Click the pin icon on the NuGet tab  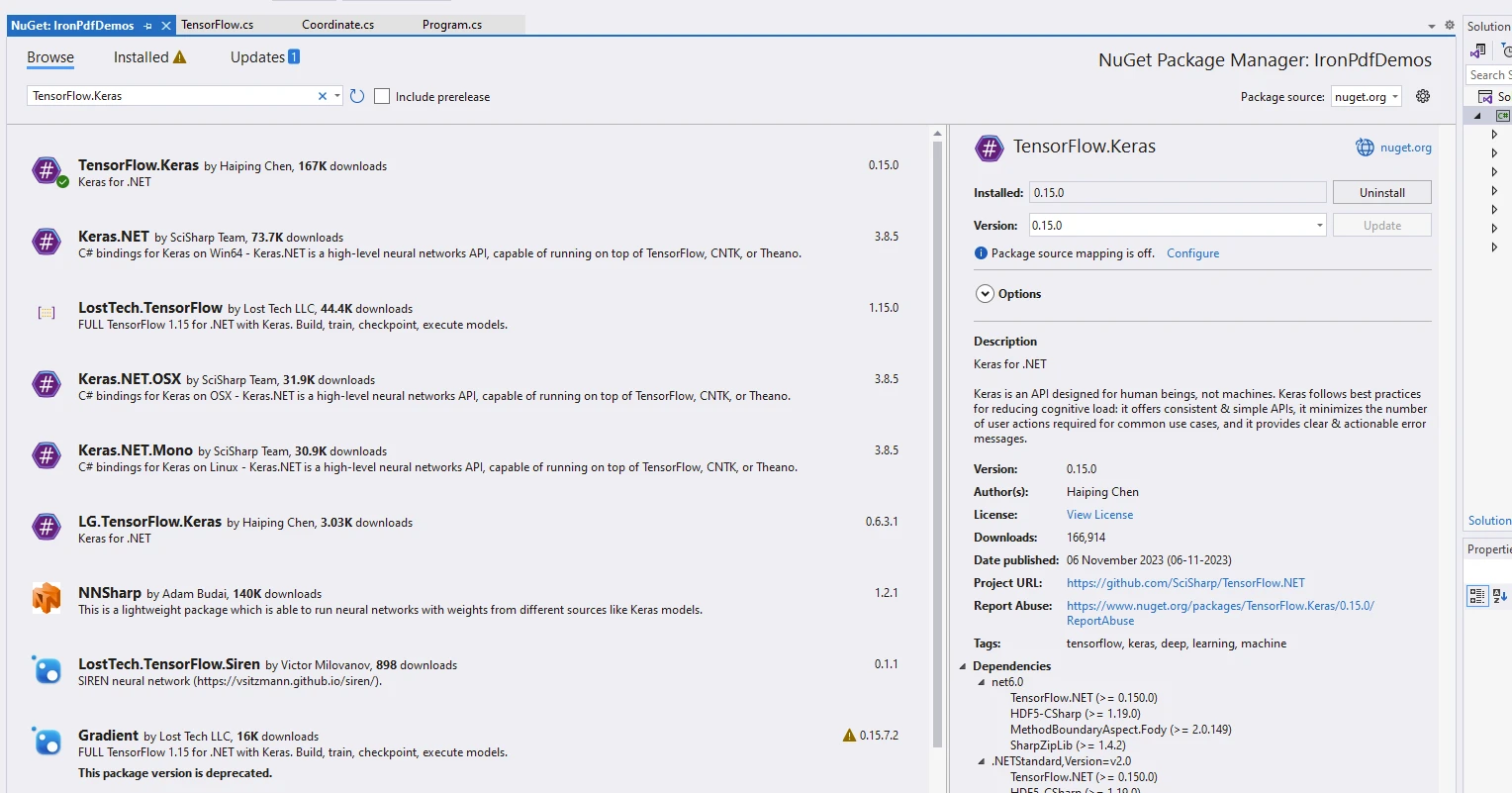[148, 26]
